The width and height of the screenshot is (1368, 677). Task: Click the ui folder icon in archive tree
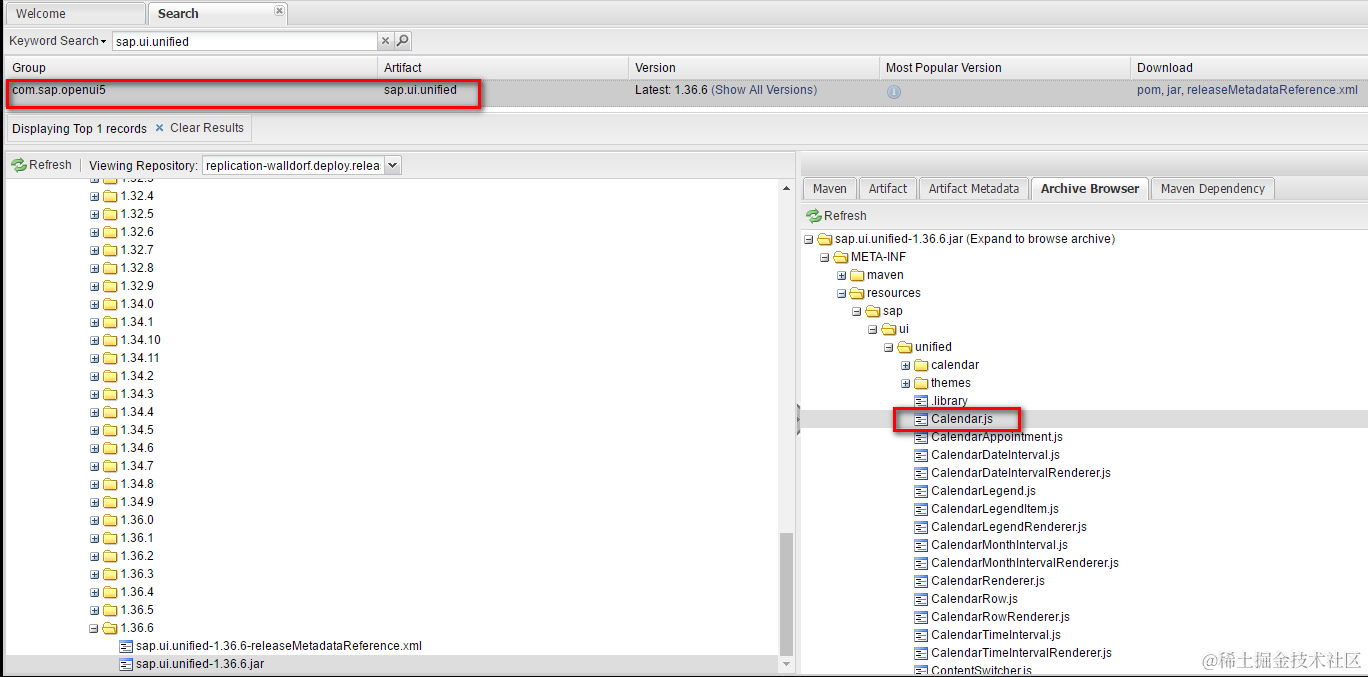click(889, 329)
